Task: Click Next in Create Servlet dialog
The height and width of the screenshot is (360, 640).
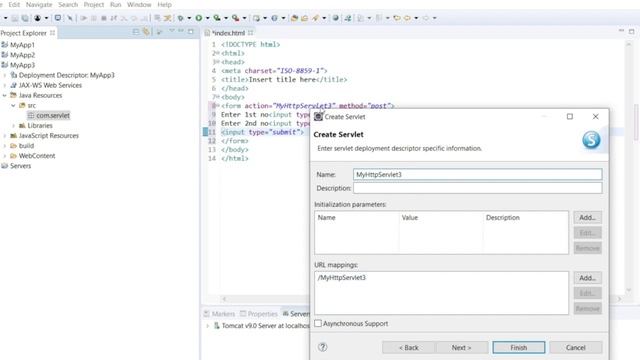Action: (461, 347)
